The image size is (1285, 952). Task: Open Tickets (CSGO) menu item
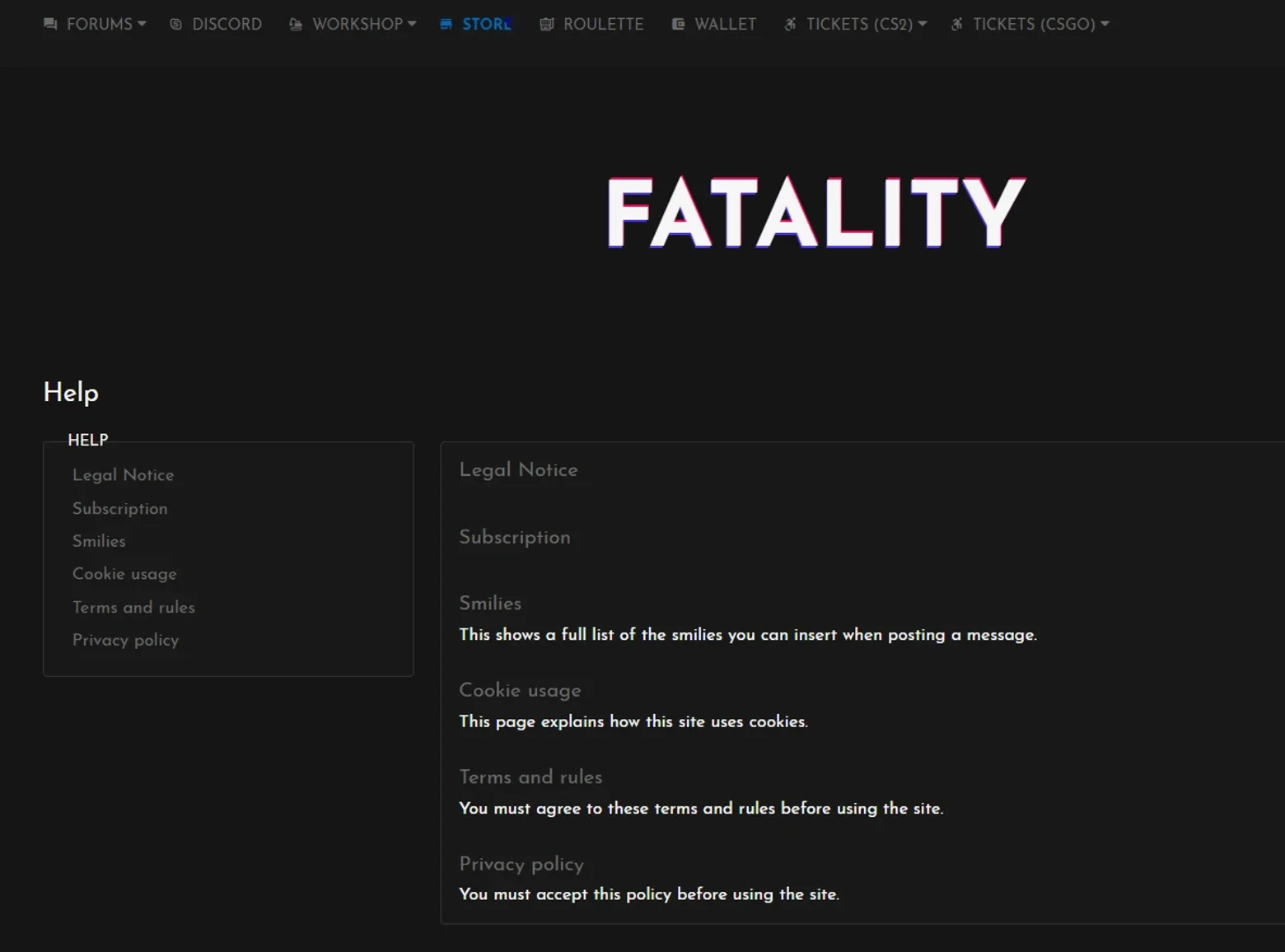1035,25
